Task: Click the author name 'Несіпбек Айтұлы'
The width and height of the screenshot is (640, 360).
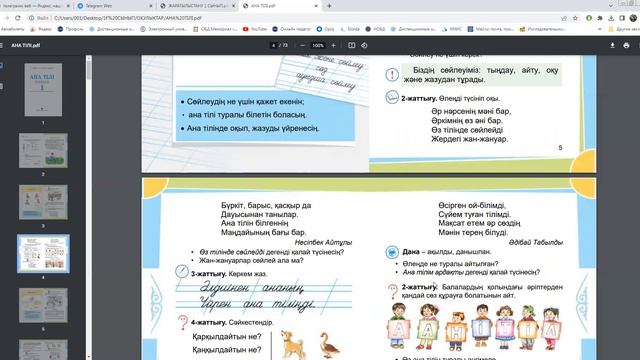Action: coord(323,242)
